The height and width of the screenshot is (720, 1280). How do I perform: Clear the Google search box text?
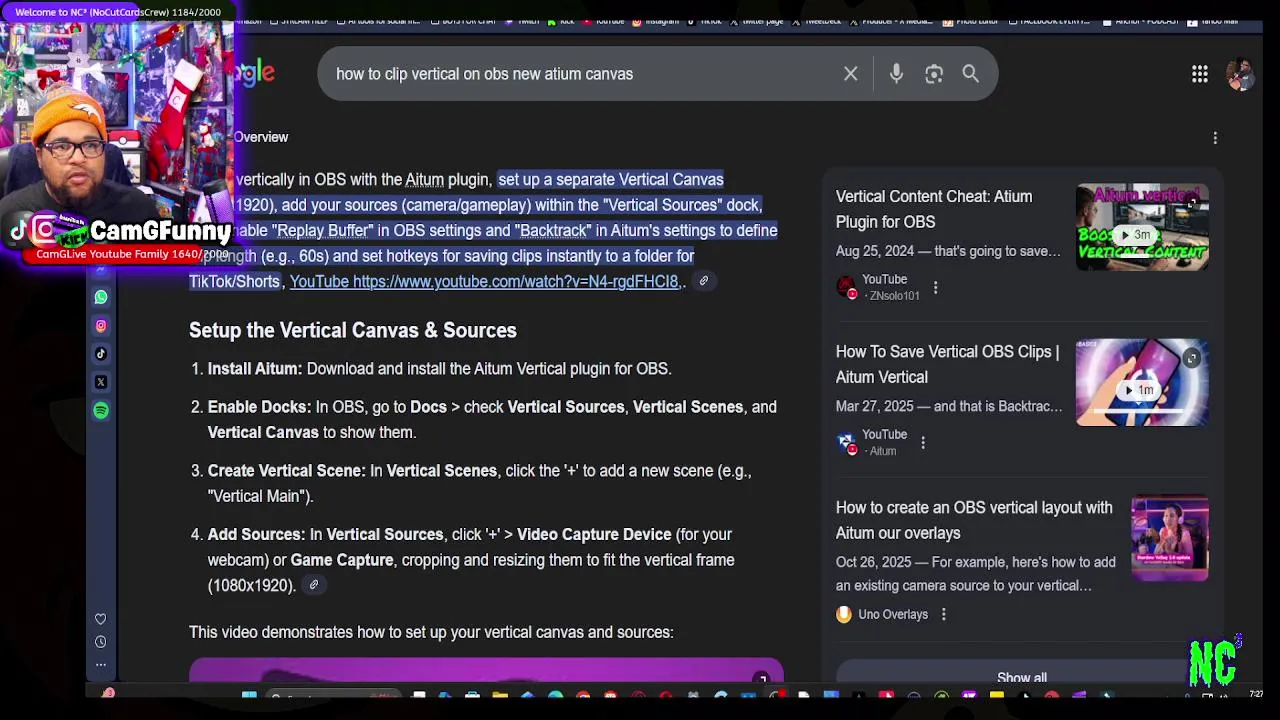point(850,74)
